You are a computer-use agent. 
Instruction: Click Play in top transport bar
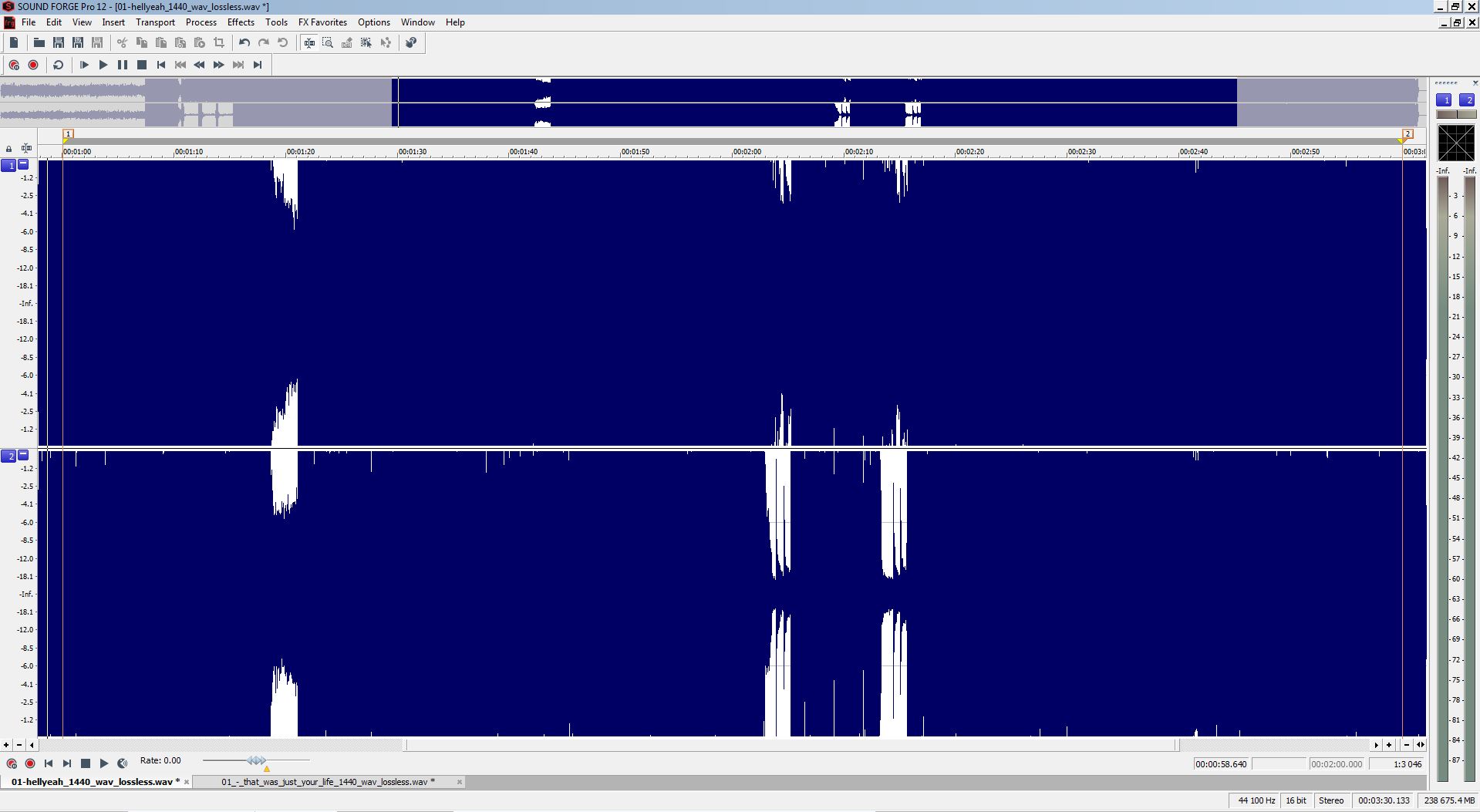[x=103, y=65]
